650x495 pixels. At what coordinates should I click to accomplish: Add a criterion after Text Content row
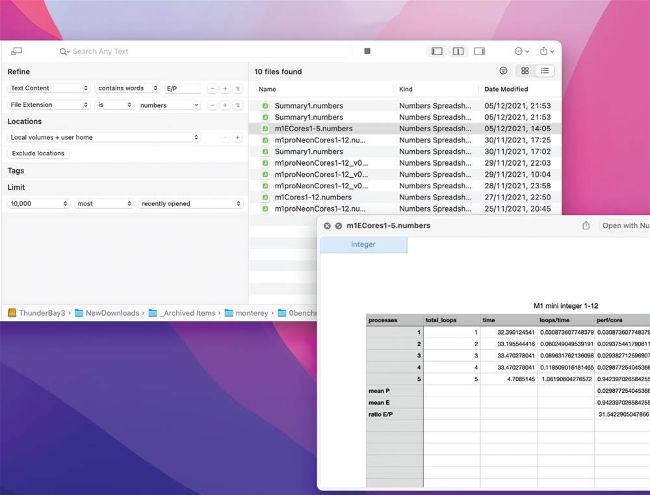[225, 88]
